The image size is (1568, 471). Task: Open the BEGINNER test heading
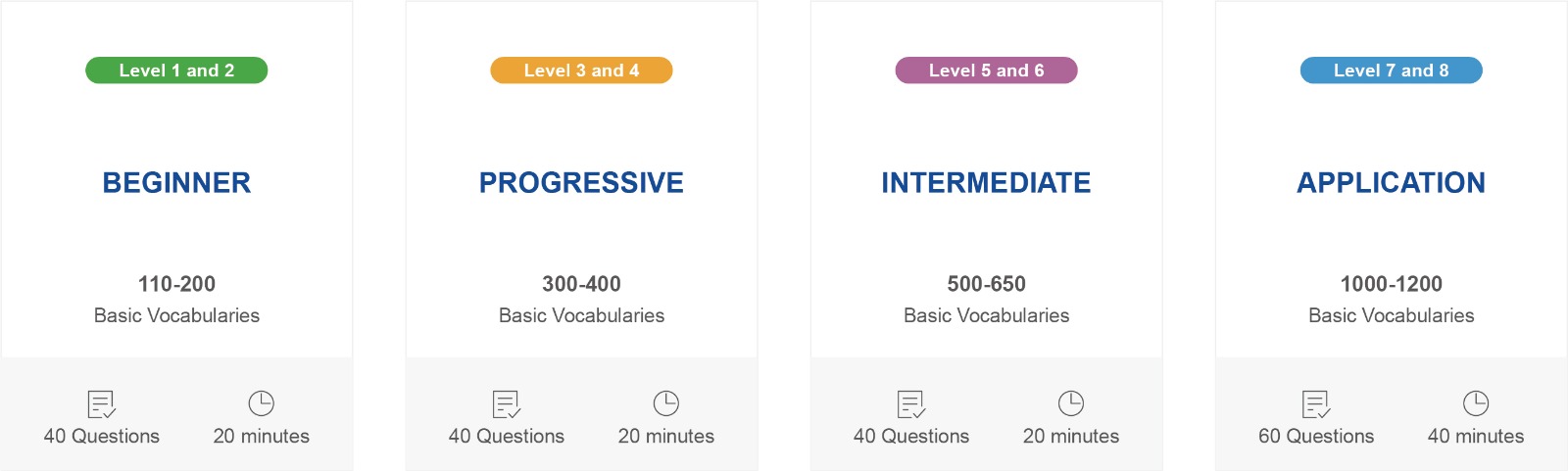(x=176, y=183)
